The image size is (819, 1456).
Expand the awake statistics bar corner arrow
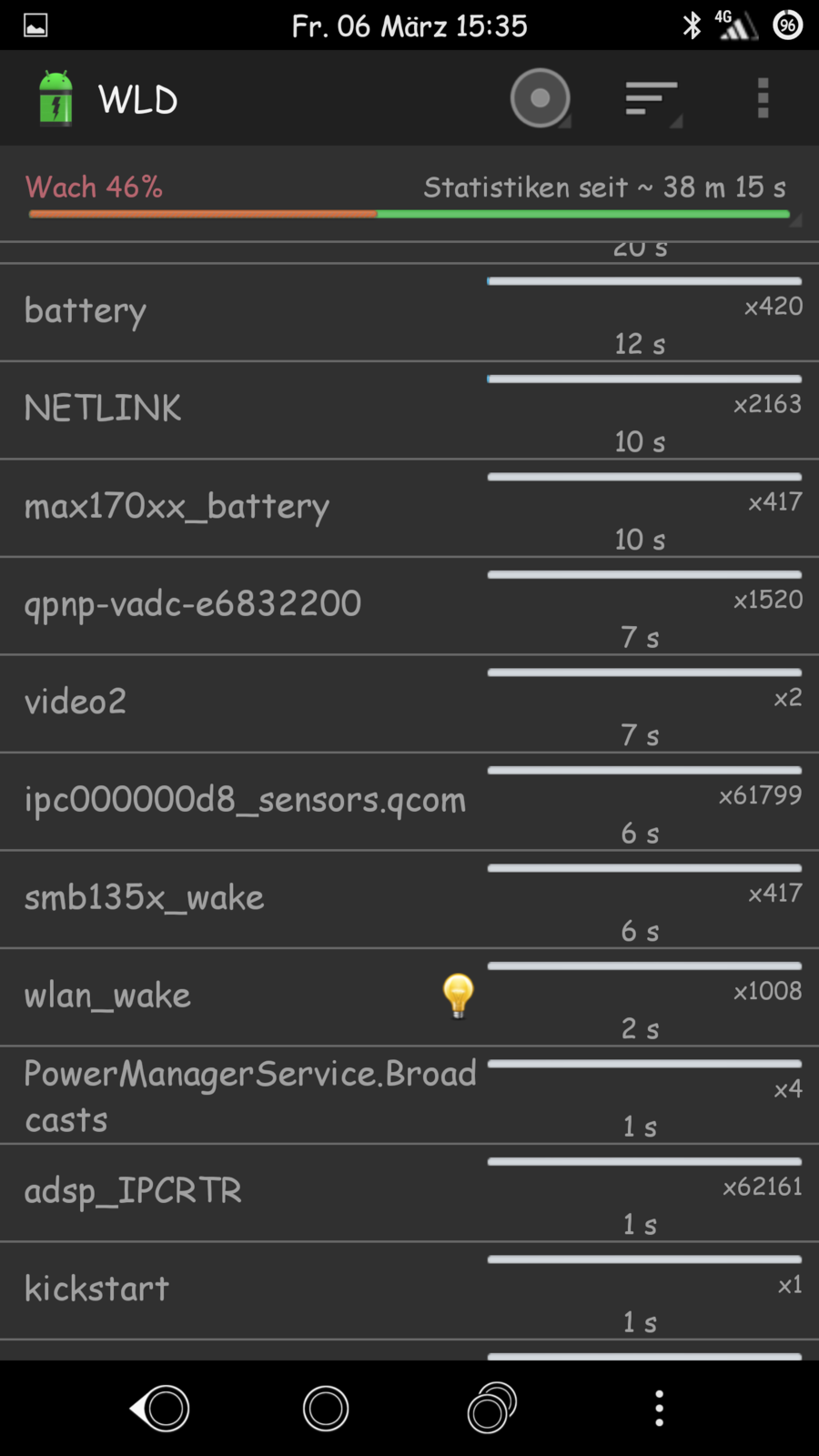pyautogui.click(x=794, y=220)
